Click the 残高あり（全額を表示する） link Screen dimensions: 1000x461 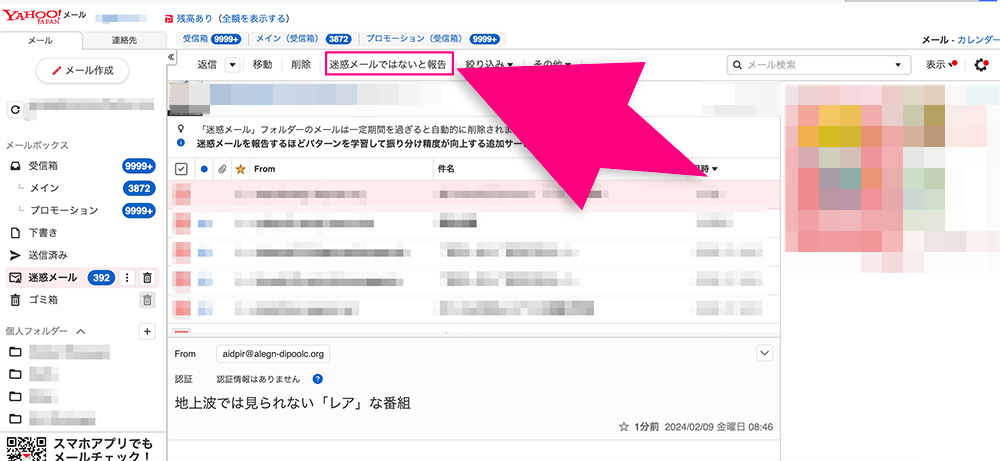point(232,18)
